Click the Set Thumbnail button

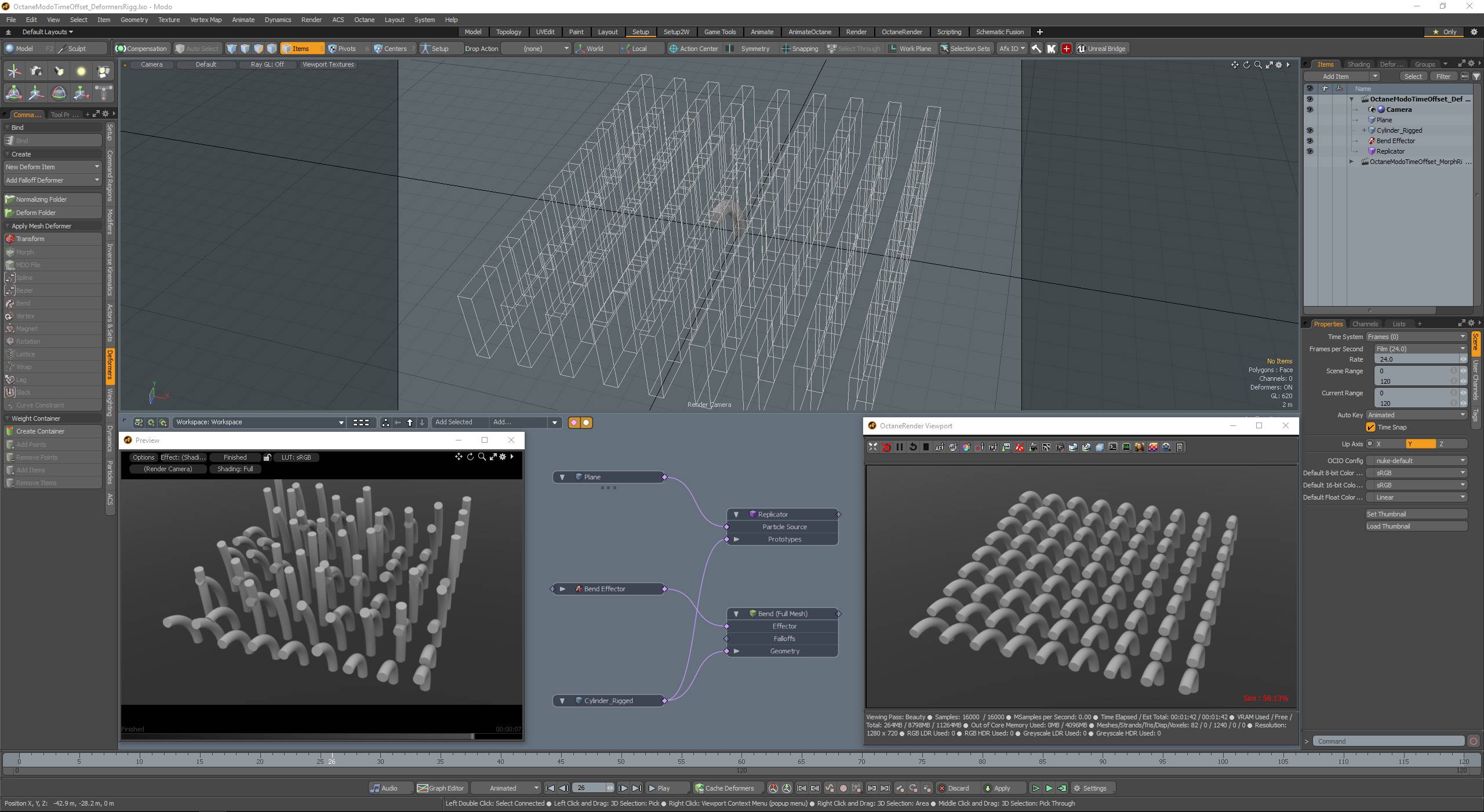[x=1416, y=514]
